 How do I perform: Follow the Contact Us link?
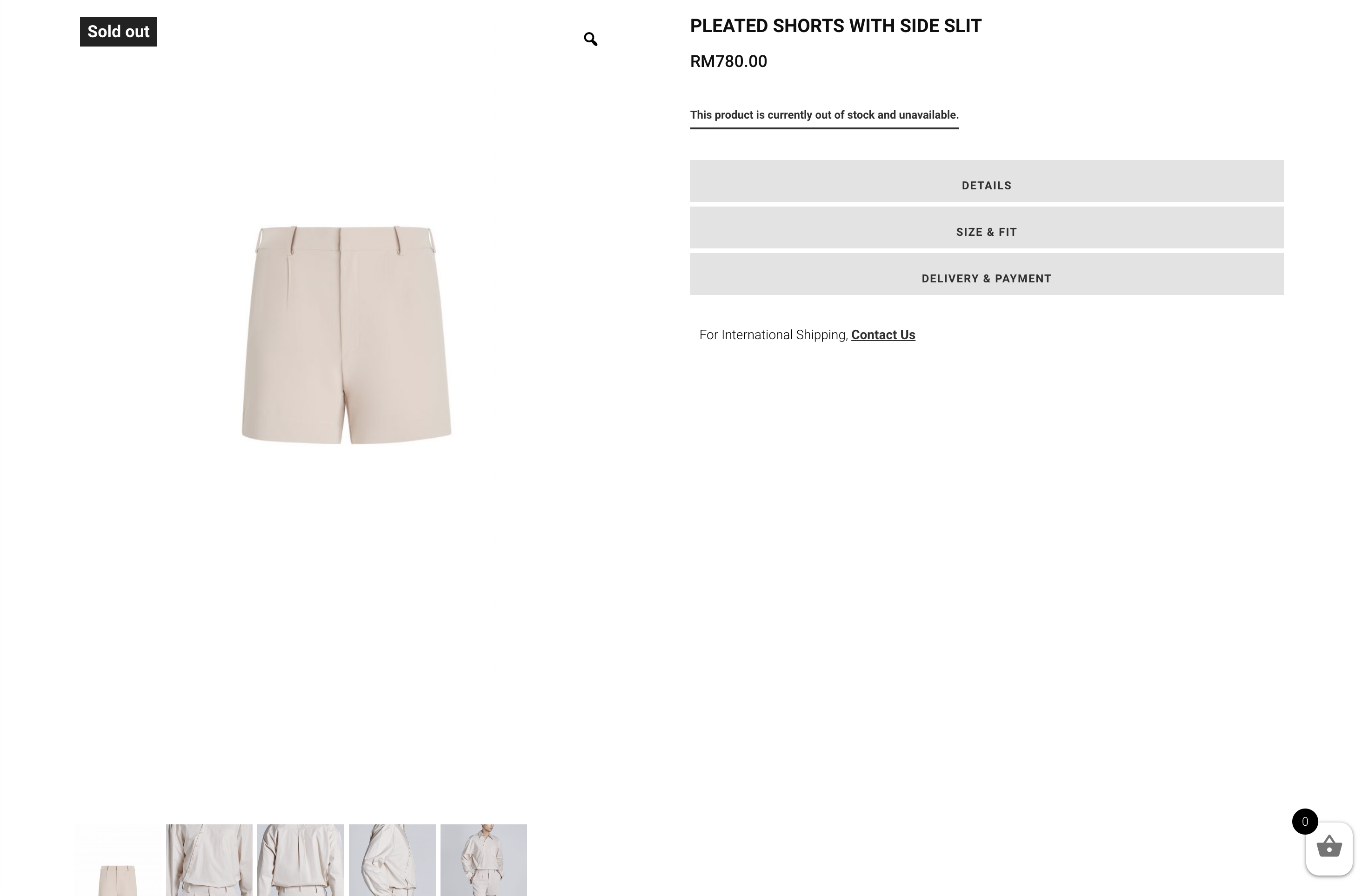883,334
